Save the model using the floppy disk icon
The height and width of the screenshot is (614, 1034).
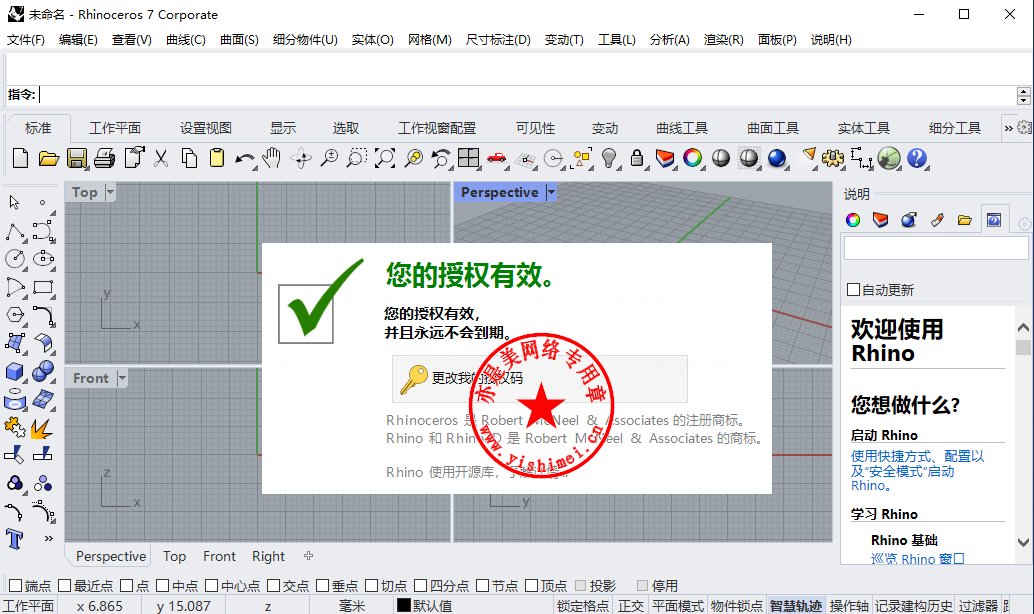[76, 158]
